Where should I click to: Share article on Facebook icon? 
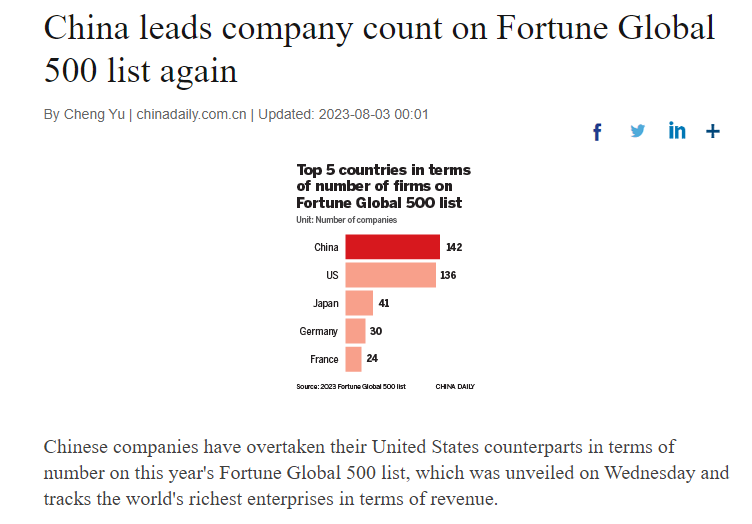coord(597,132)
